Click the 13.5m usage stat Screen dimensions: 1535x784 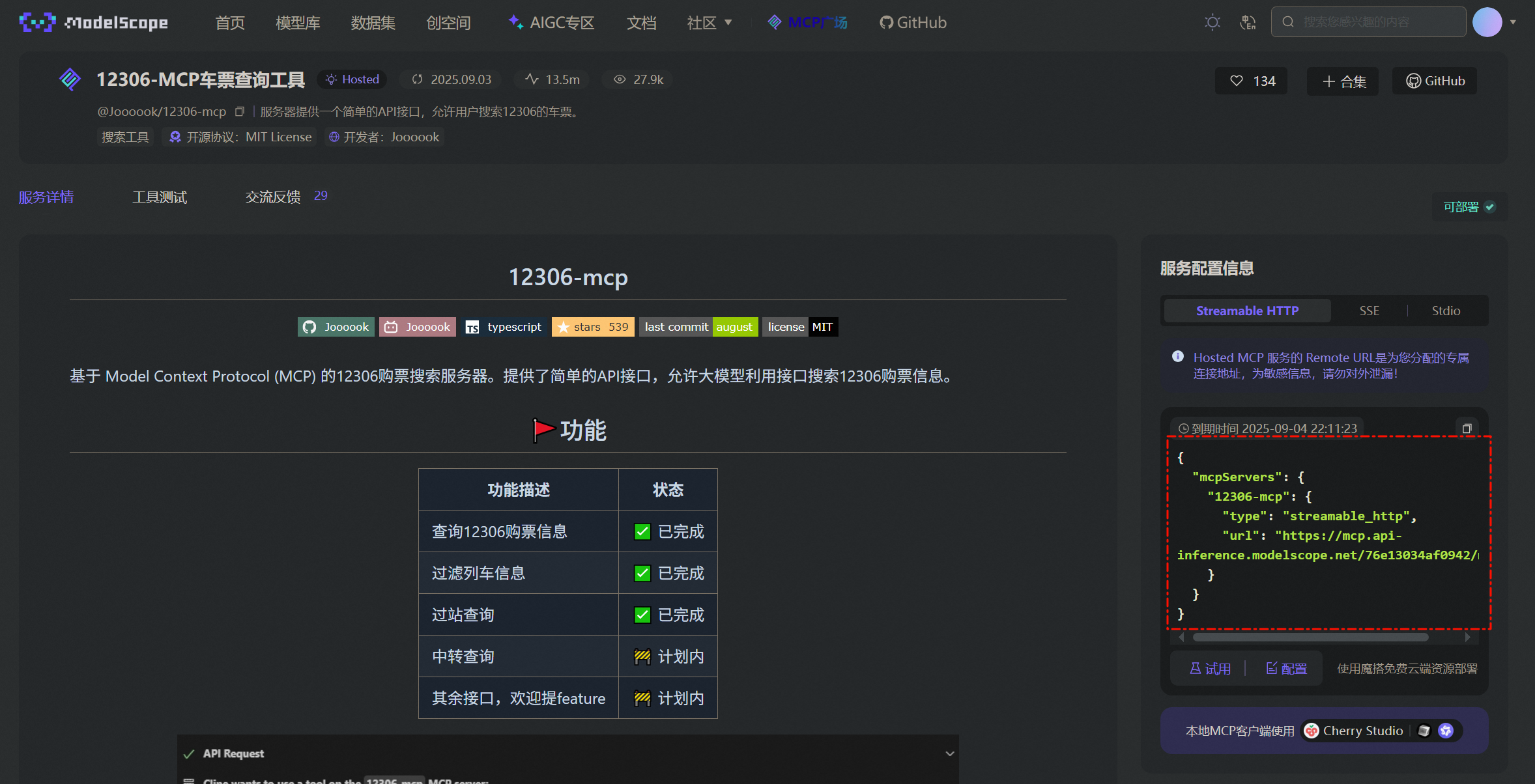(552, 79)
